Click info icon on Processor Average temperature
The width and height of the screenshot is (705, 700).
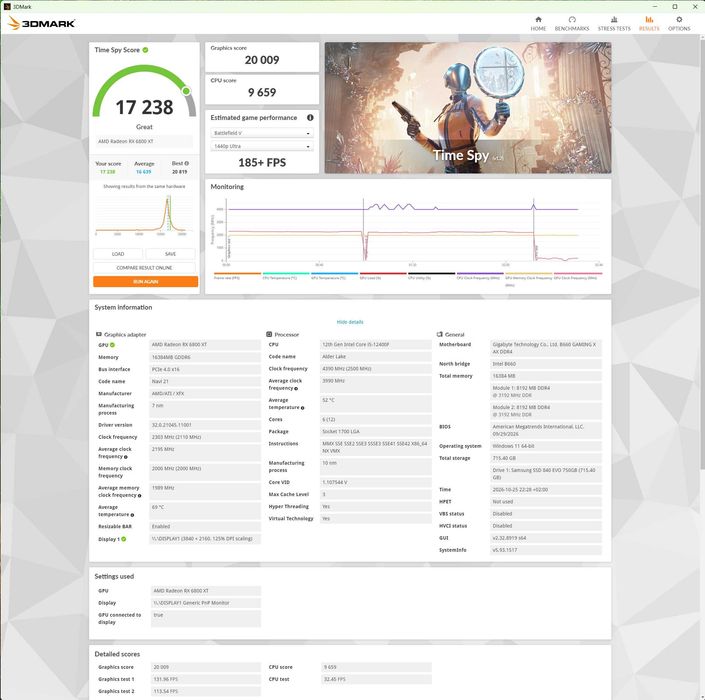303,408
